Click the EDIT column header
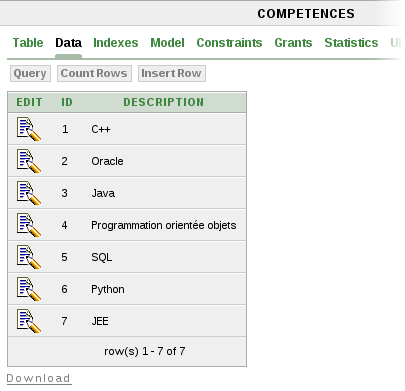The height and width of the screenshot is (391, 405). pos(29,102)
